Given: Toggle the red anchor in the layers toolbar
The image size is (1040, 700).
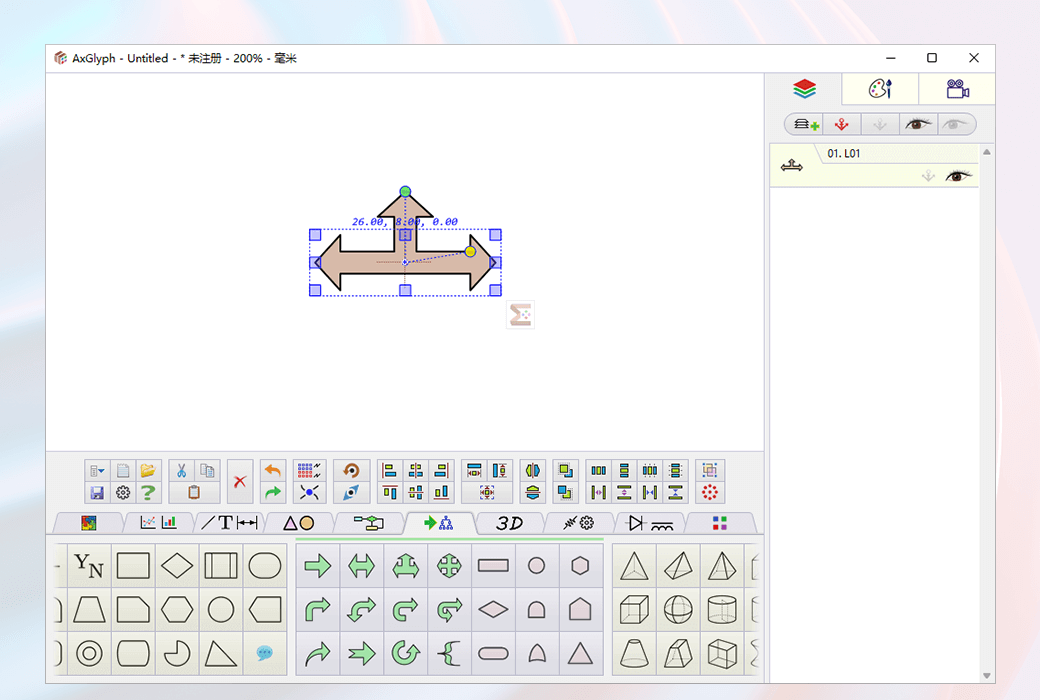Looking at the screenshot, I should [x=842, y=123].
